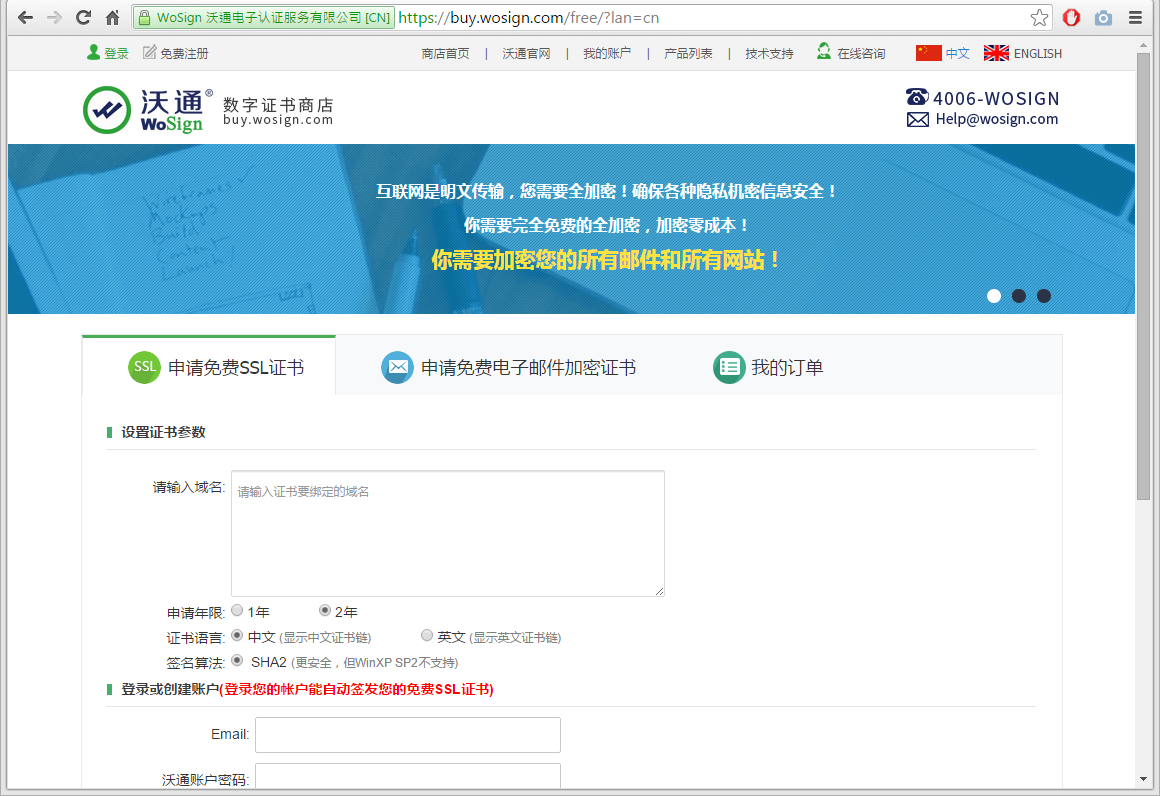This screenshot has height=796, width=1160.
Task: Click the pencil icon for 免费注册
Action: tap(149, 52)
